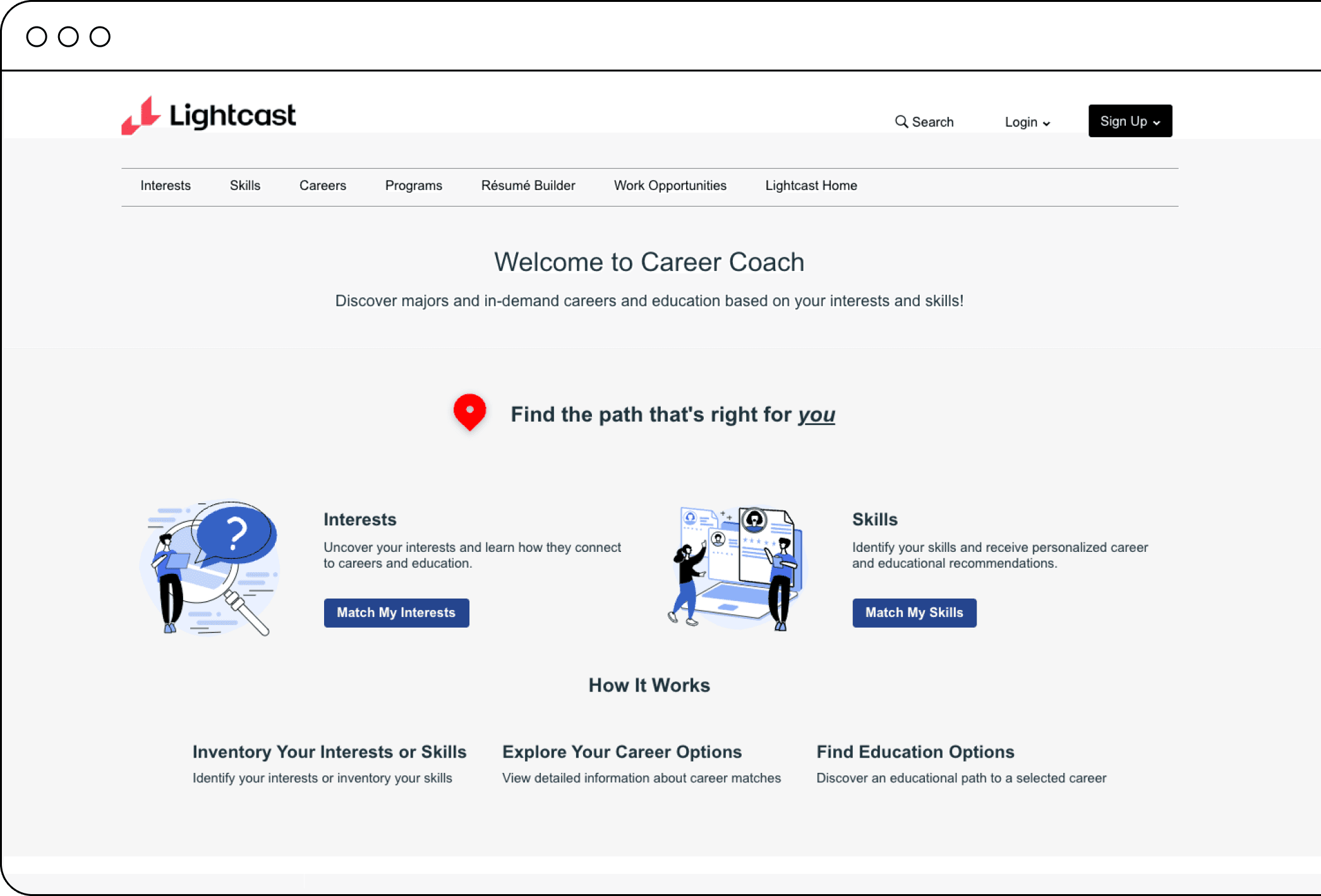Click the Match My Interests button
1321x896 pixels.
click(395, 612)
